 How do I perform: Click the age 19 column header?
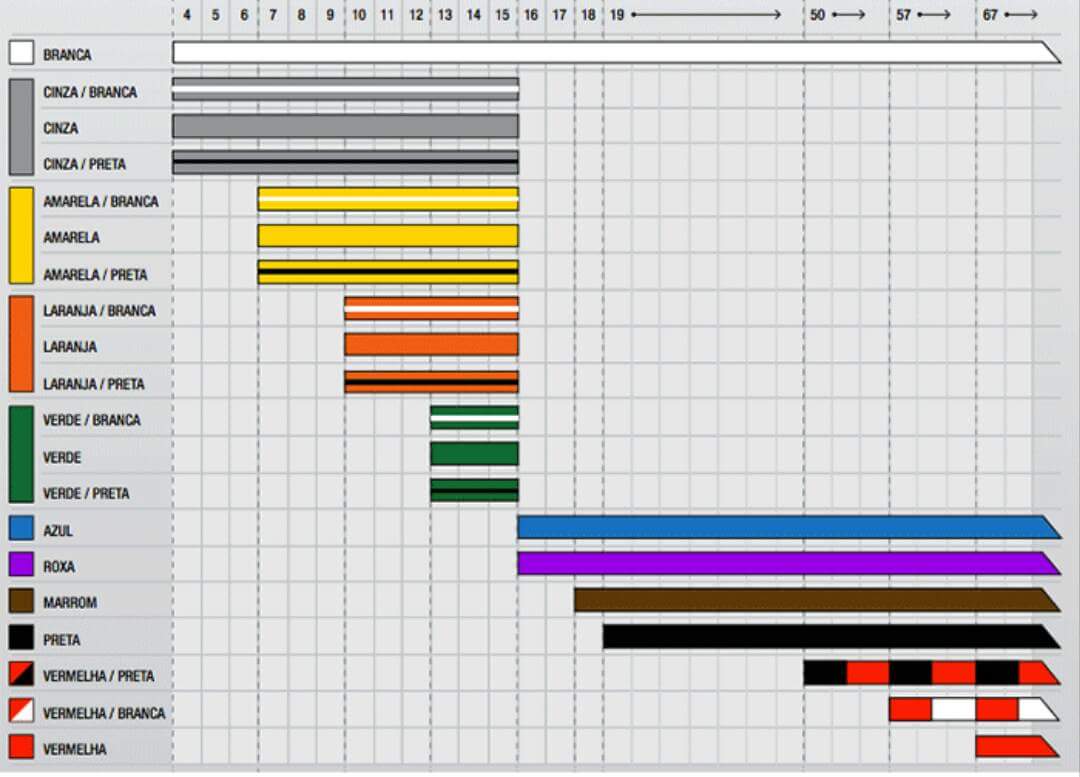click(x=617, y=15)
